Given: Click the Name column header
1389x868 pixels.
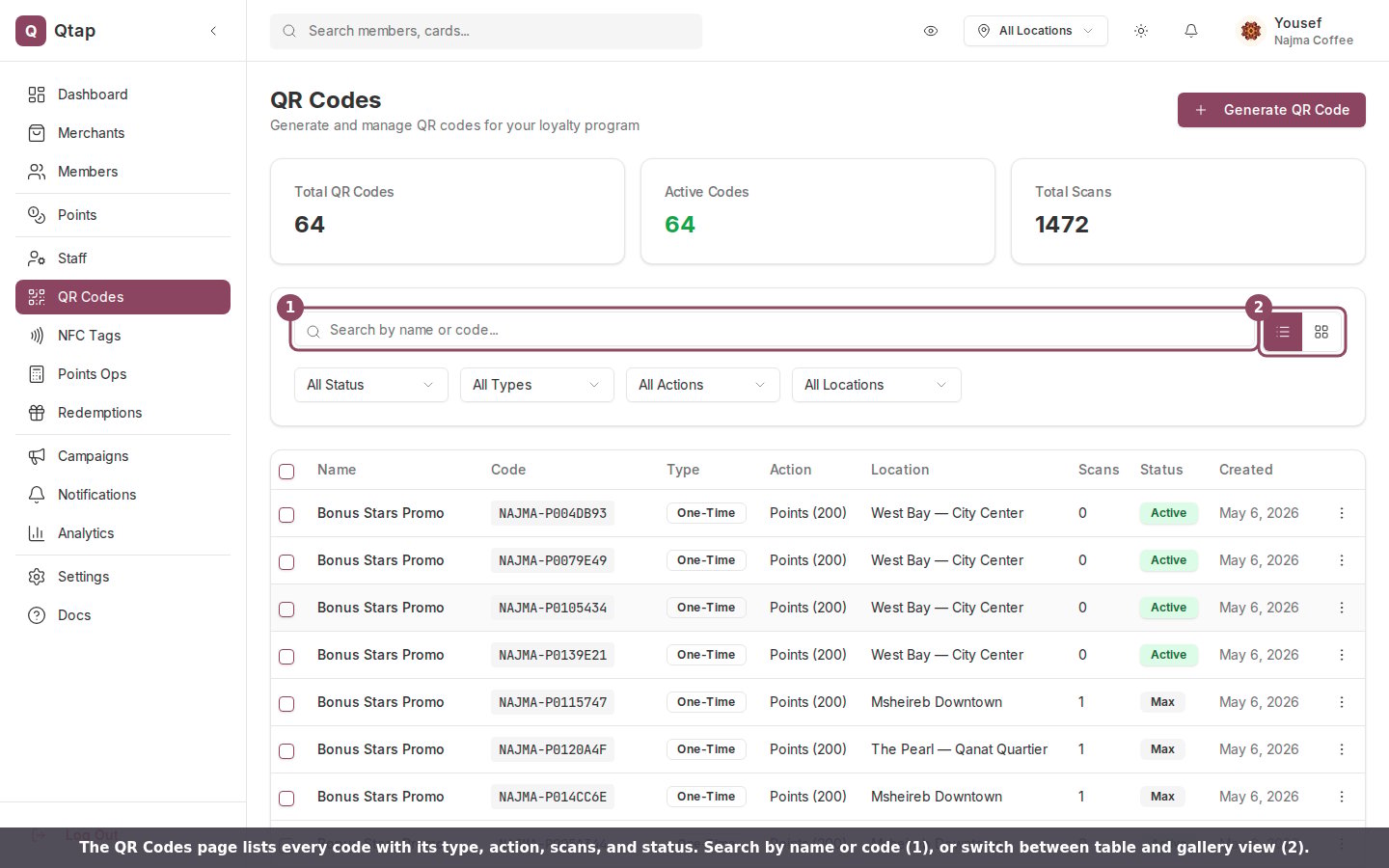Looking at the screenshot, I should [337, 470].
